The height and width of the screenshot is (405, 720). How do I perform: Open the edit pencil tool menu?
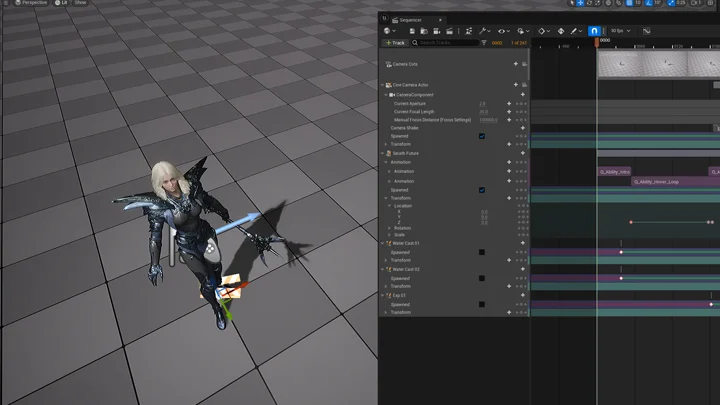(x=576, y=31)
